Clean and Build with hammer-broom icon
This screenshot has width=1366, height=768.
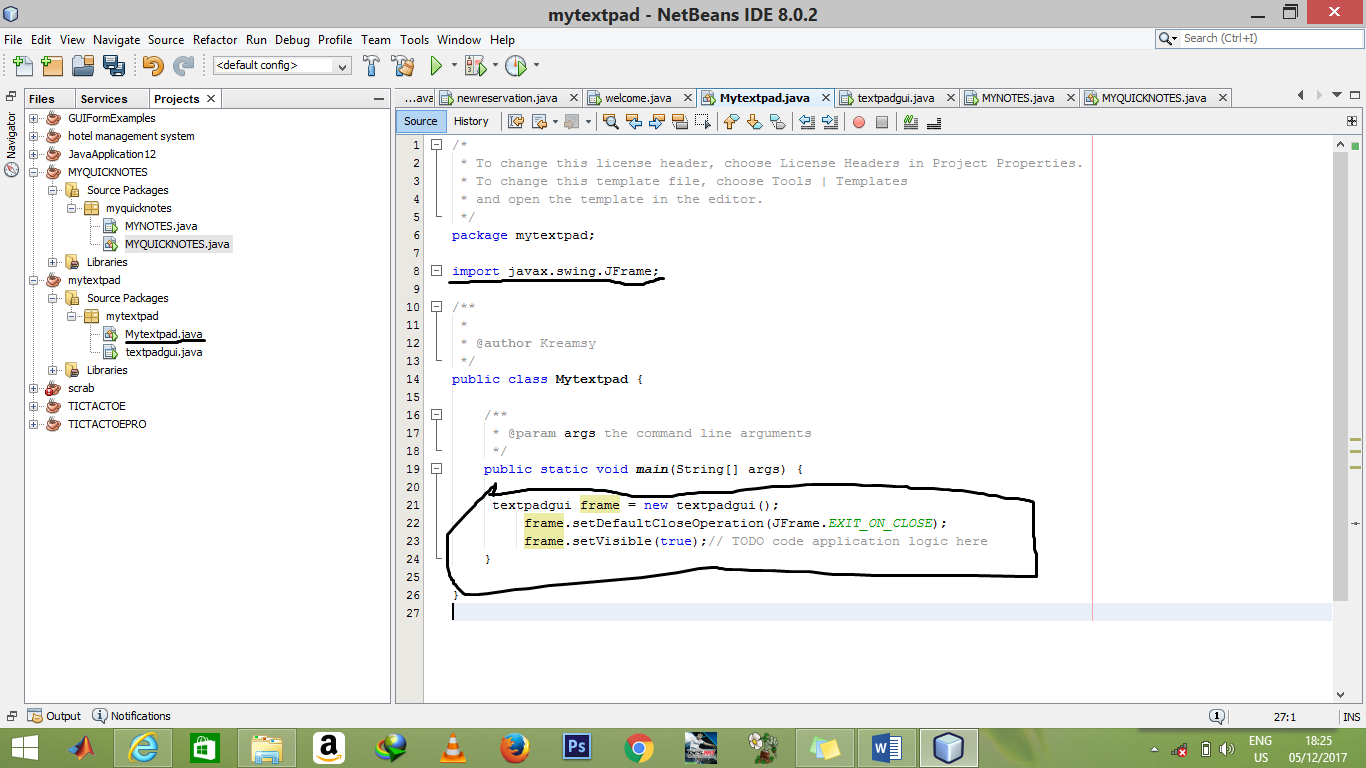[x=403, y=66]
